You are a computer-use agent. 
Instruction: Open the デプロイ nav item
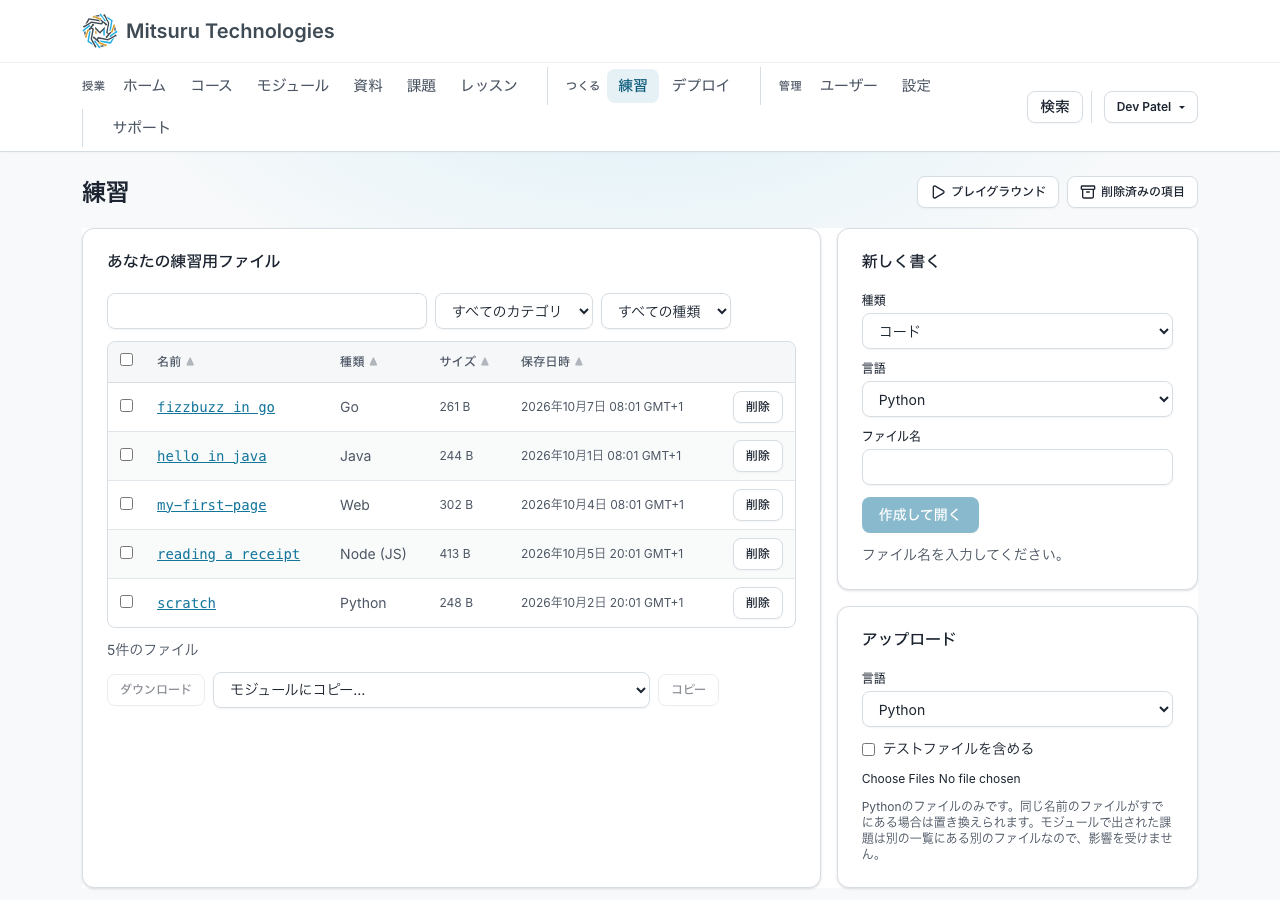(701, 86)
